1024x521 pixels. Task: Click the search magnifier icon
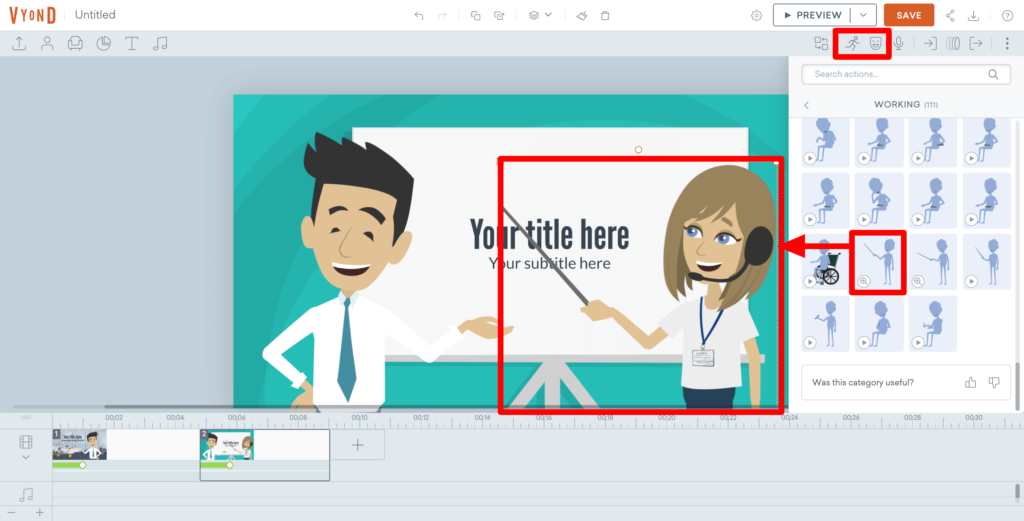point(993,74)
